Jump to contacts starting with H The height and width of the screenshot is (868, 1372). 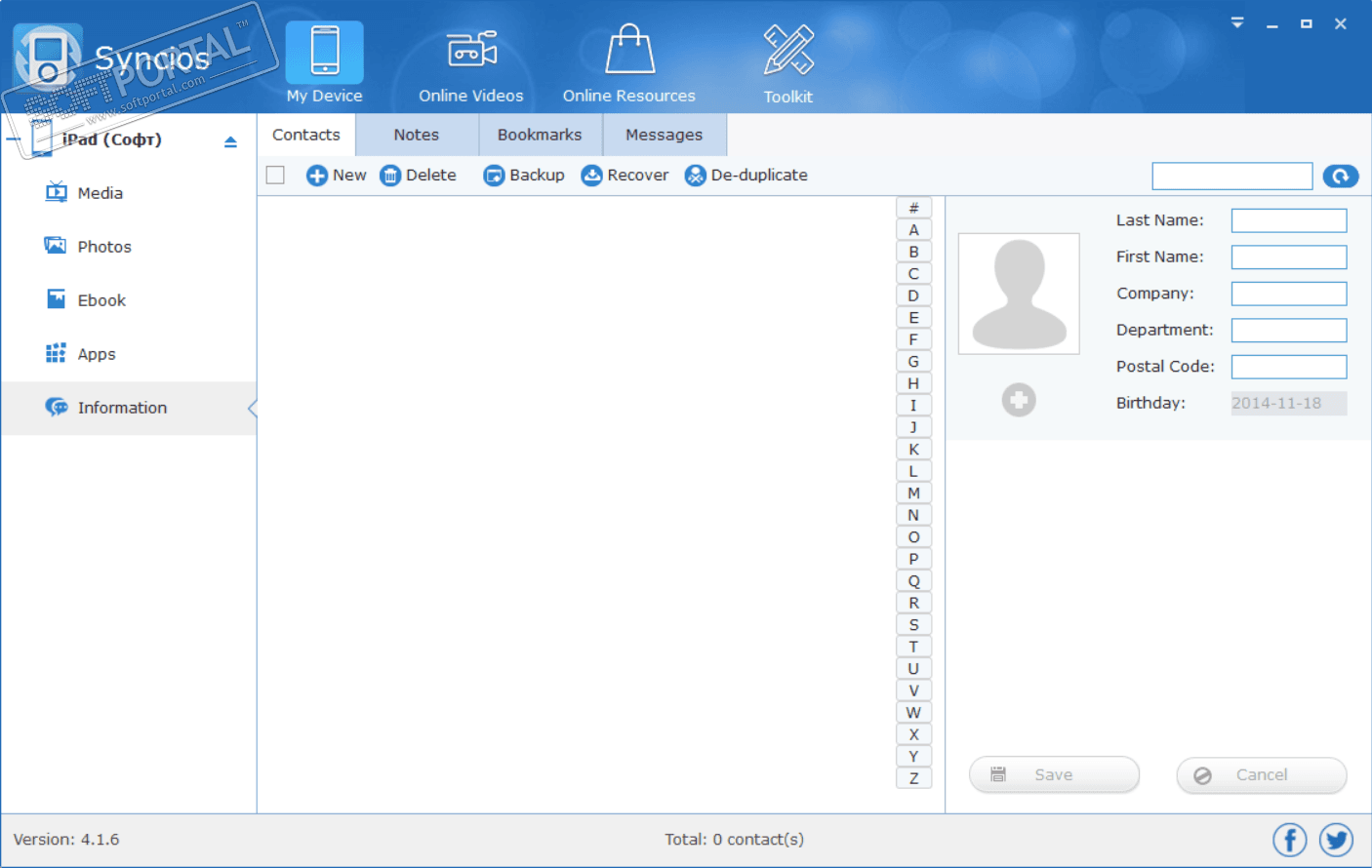pos(913,383)
